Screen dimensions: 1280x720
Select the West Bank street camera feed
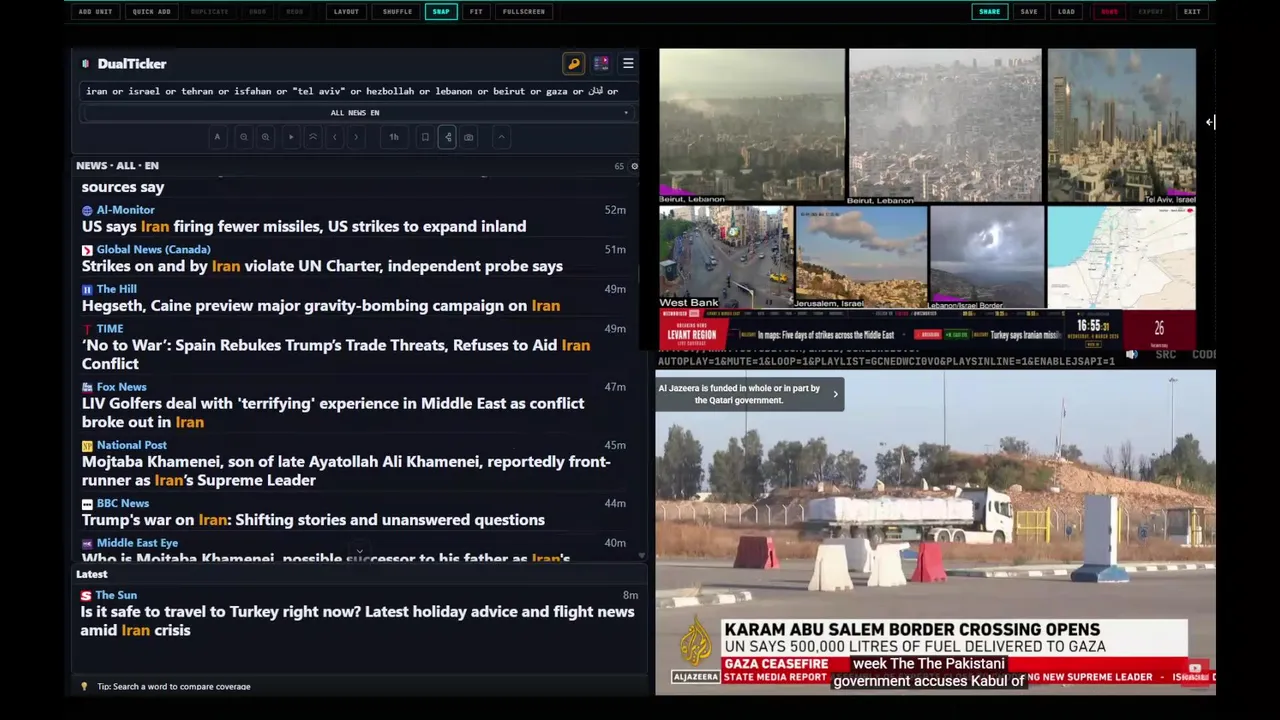(x=725, y=257)
